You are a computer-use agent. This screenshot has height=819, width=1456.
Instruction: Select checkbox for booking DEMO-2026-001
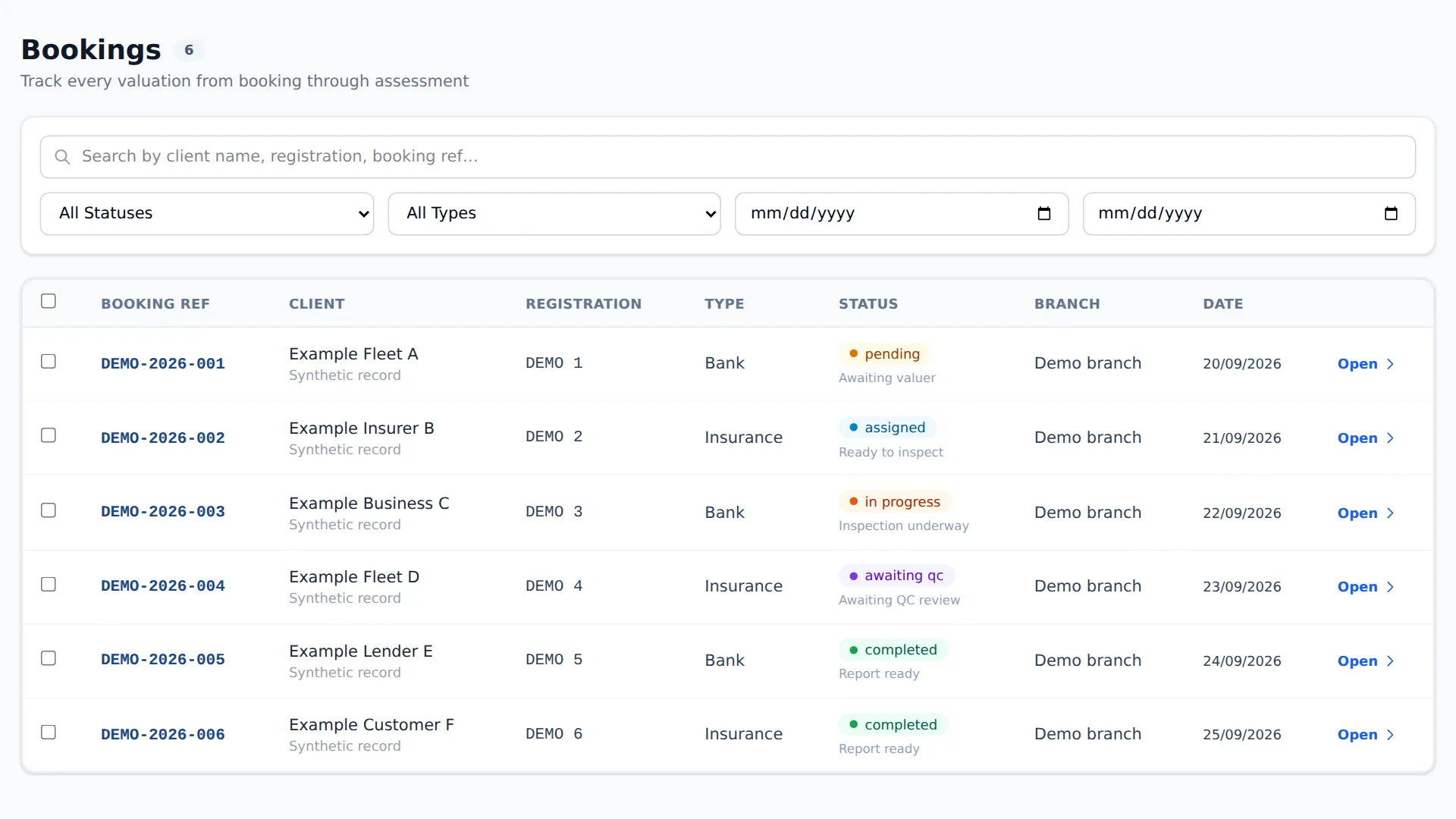[49, 362]
